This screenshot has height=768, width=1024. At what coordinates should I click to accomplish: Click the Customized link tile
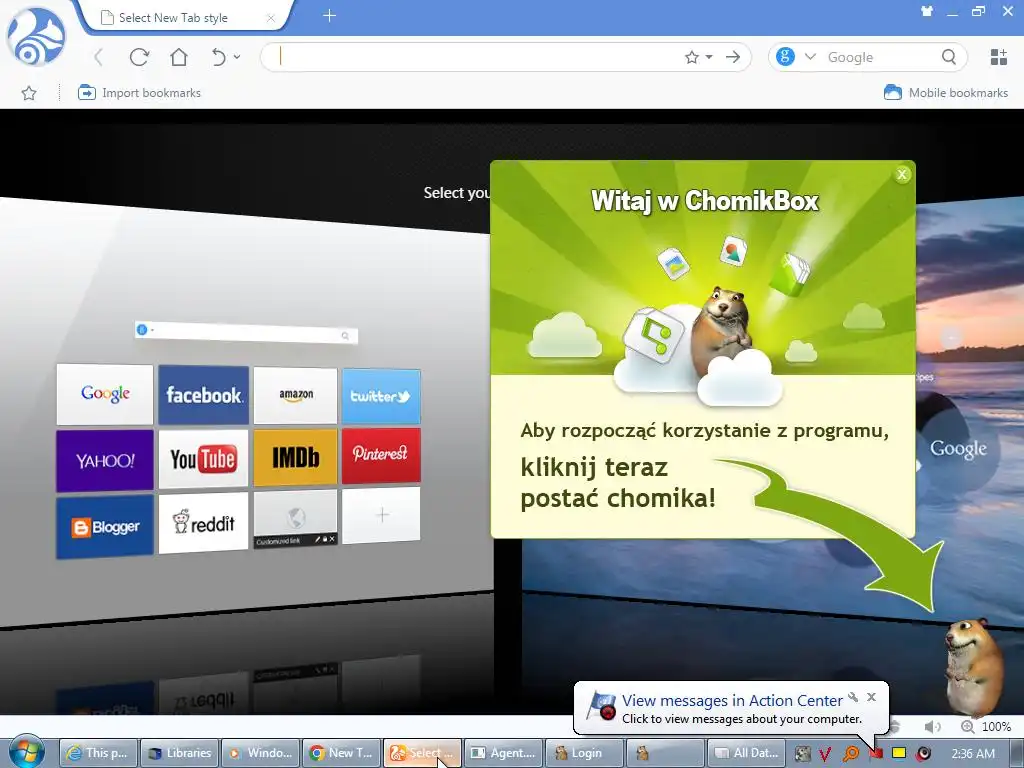point(295,519)
